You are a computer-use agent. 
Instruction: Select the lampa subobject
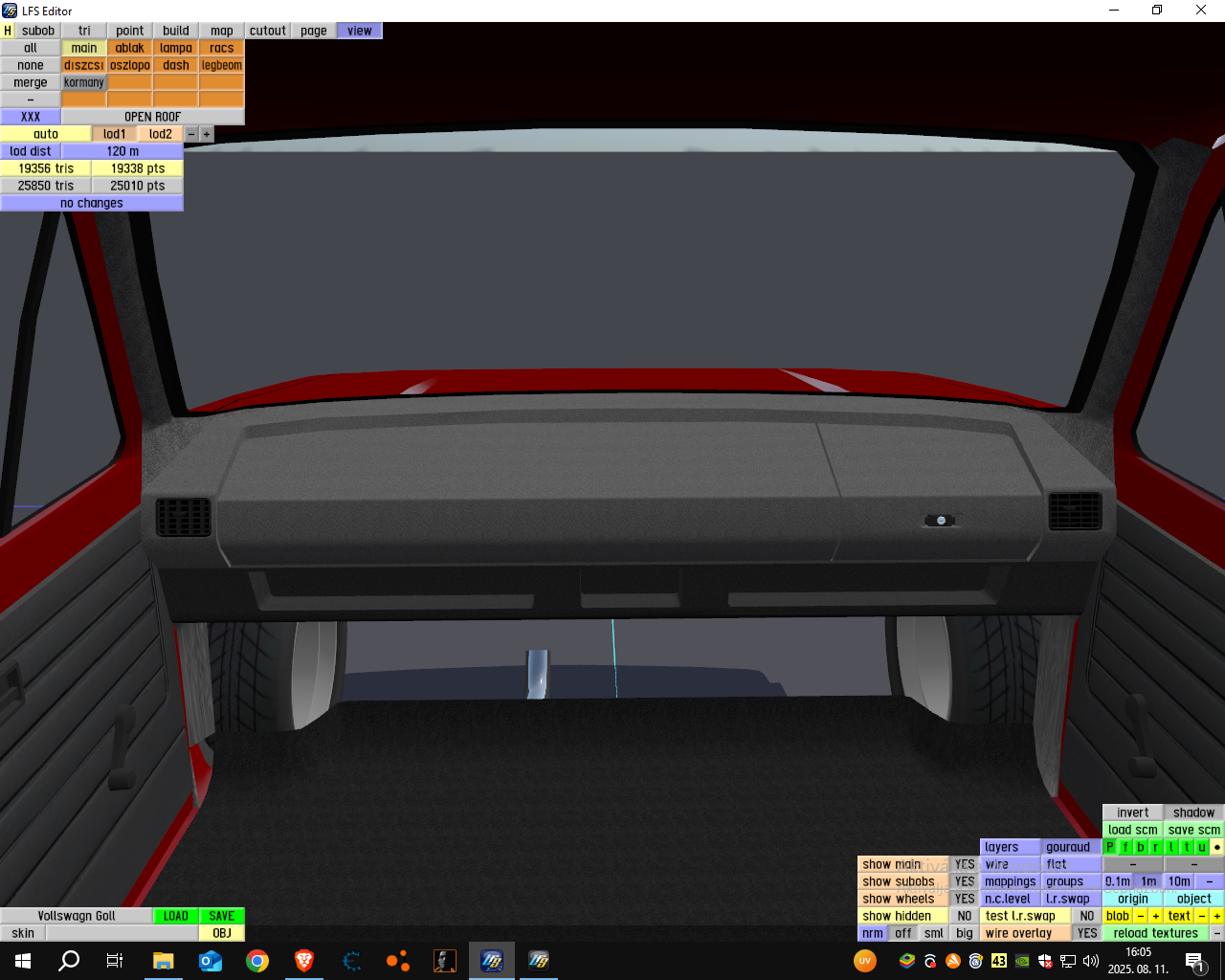176,48
